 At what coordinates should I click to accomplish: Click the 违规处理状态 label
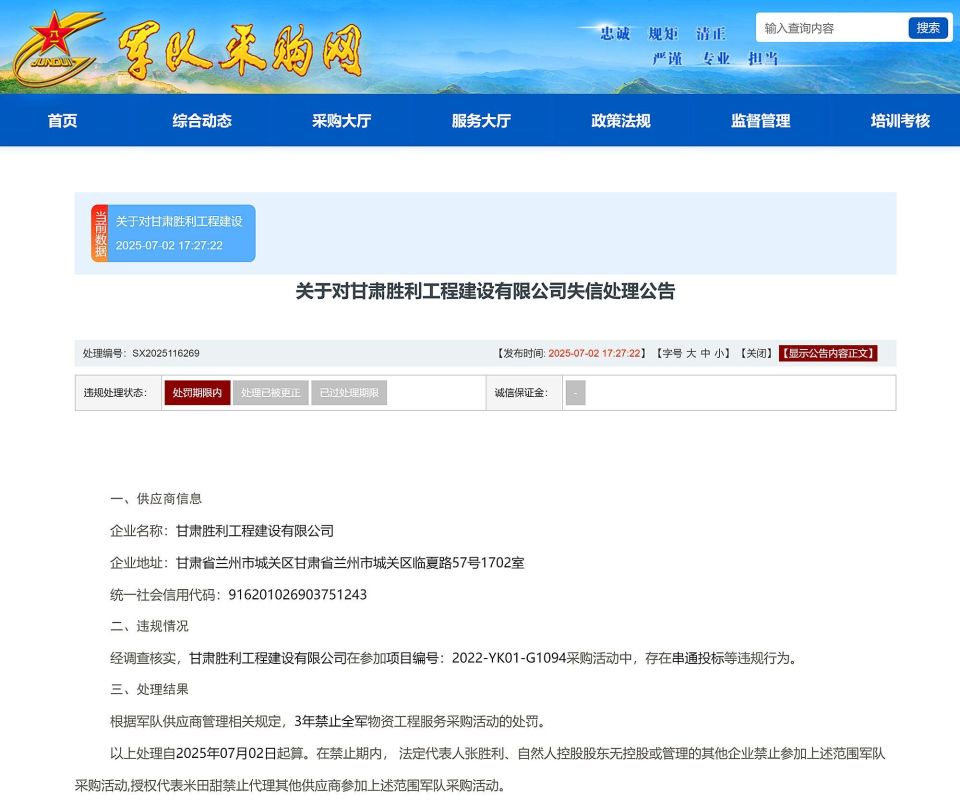pyautogui.click(x=115, y=392)
